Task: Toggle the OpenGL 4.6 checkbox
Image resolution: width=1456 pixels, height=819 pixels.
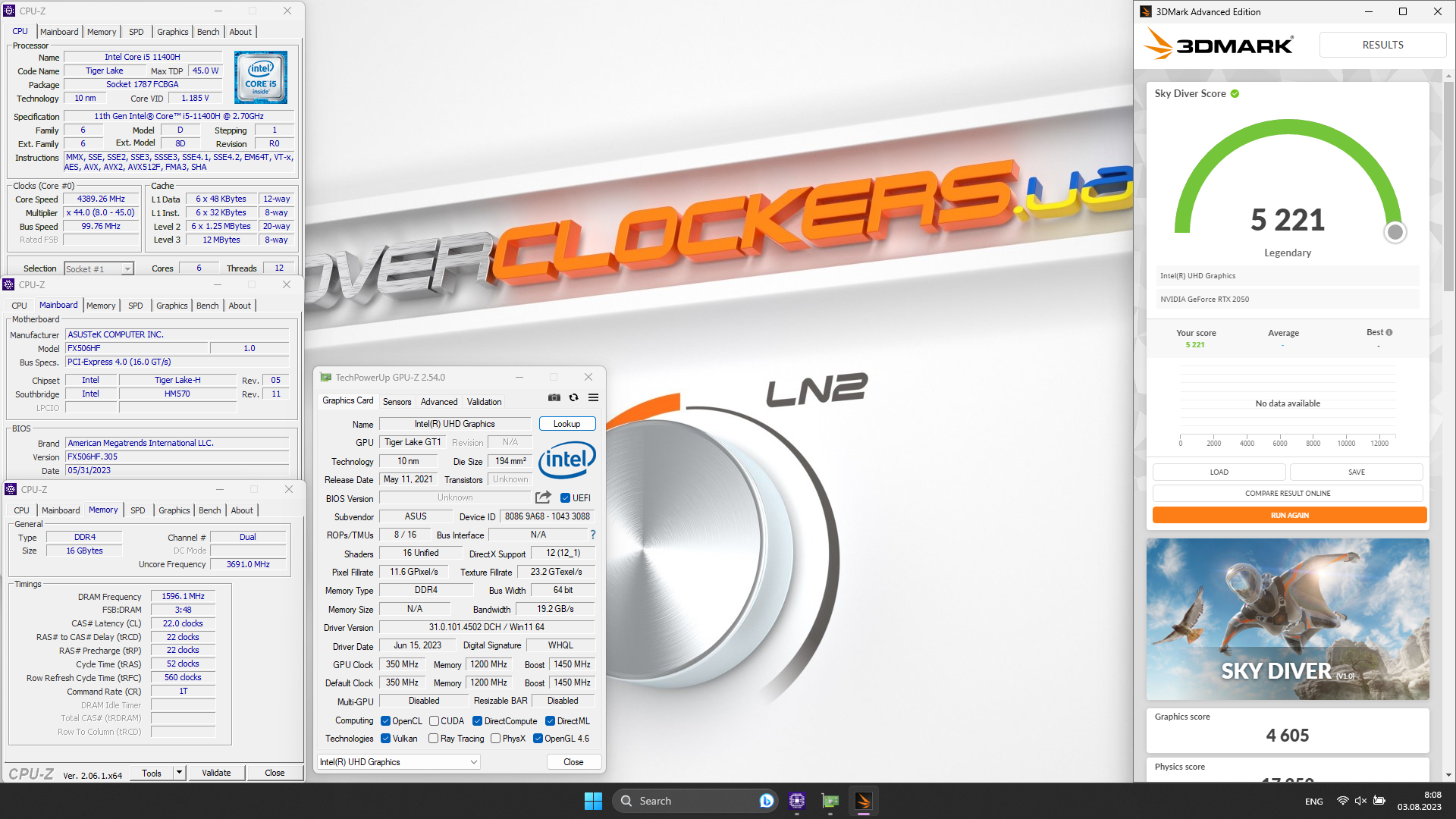Action: coord(538,739)
